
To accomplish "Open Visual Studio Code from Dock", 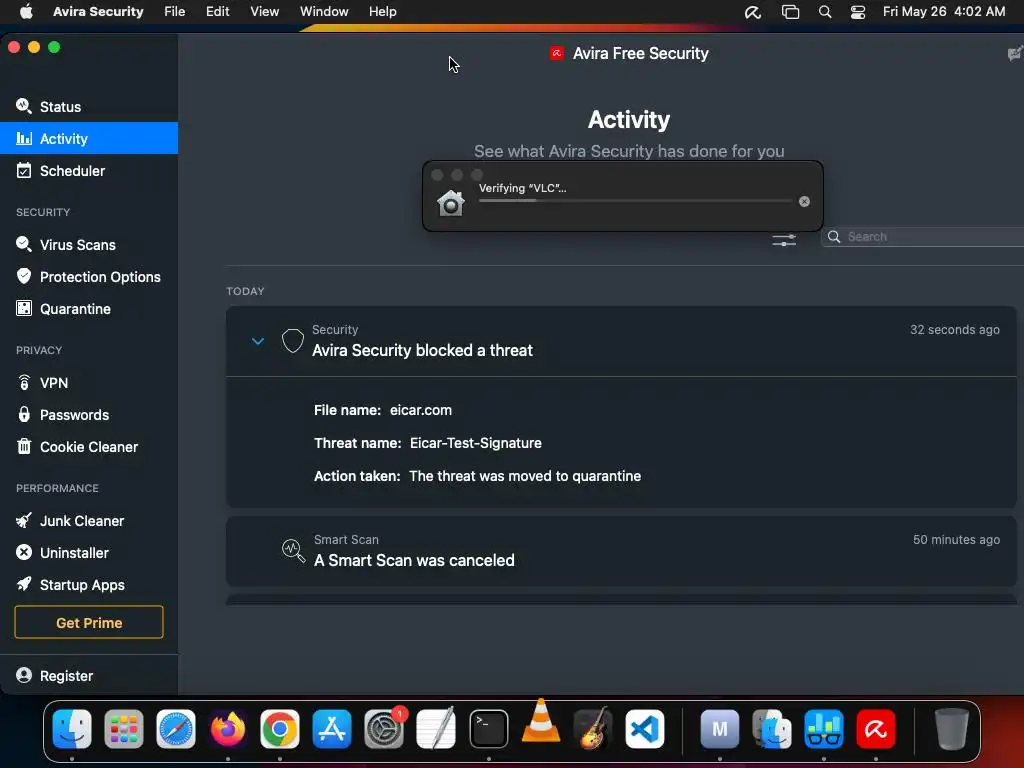I will point(645,729).
